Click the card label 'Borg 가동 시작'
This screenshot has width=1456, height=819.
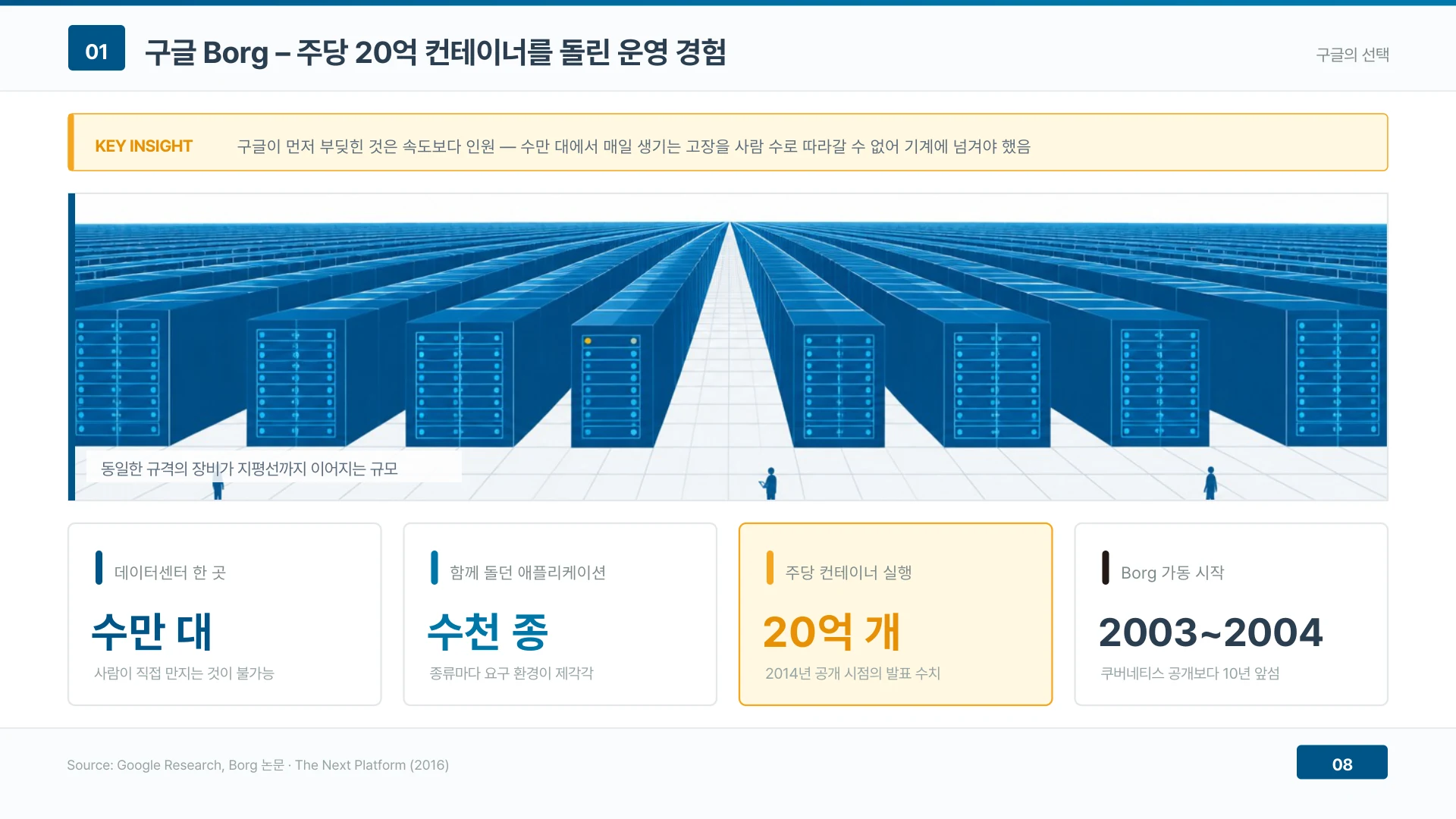tap(1172, 573)
